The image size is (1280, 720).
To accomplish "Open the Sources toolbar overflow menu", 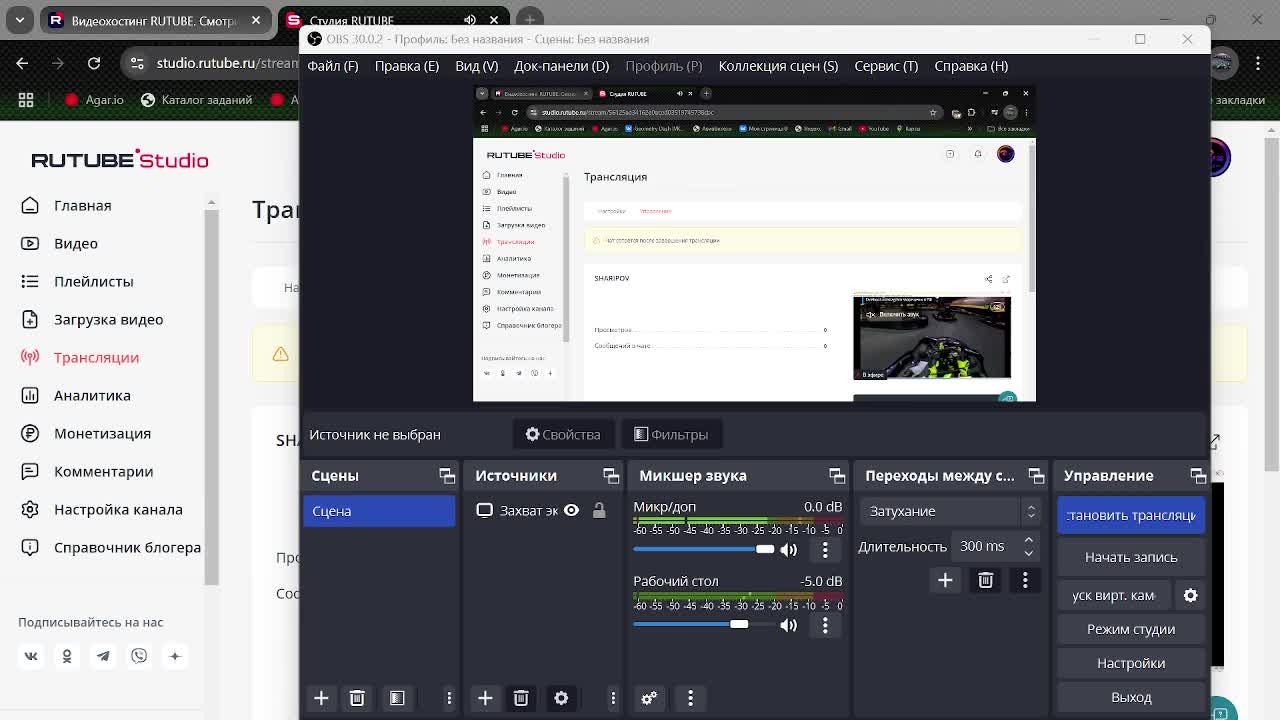I will [613, 698].
